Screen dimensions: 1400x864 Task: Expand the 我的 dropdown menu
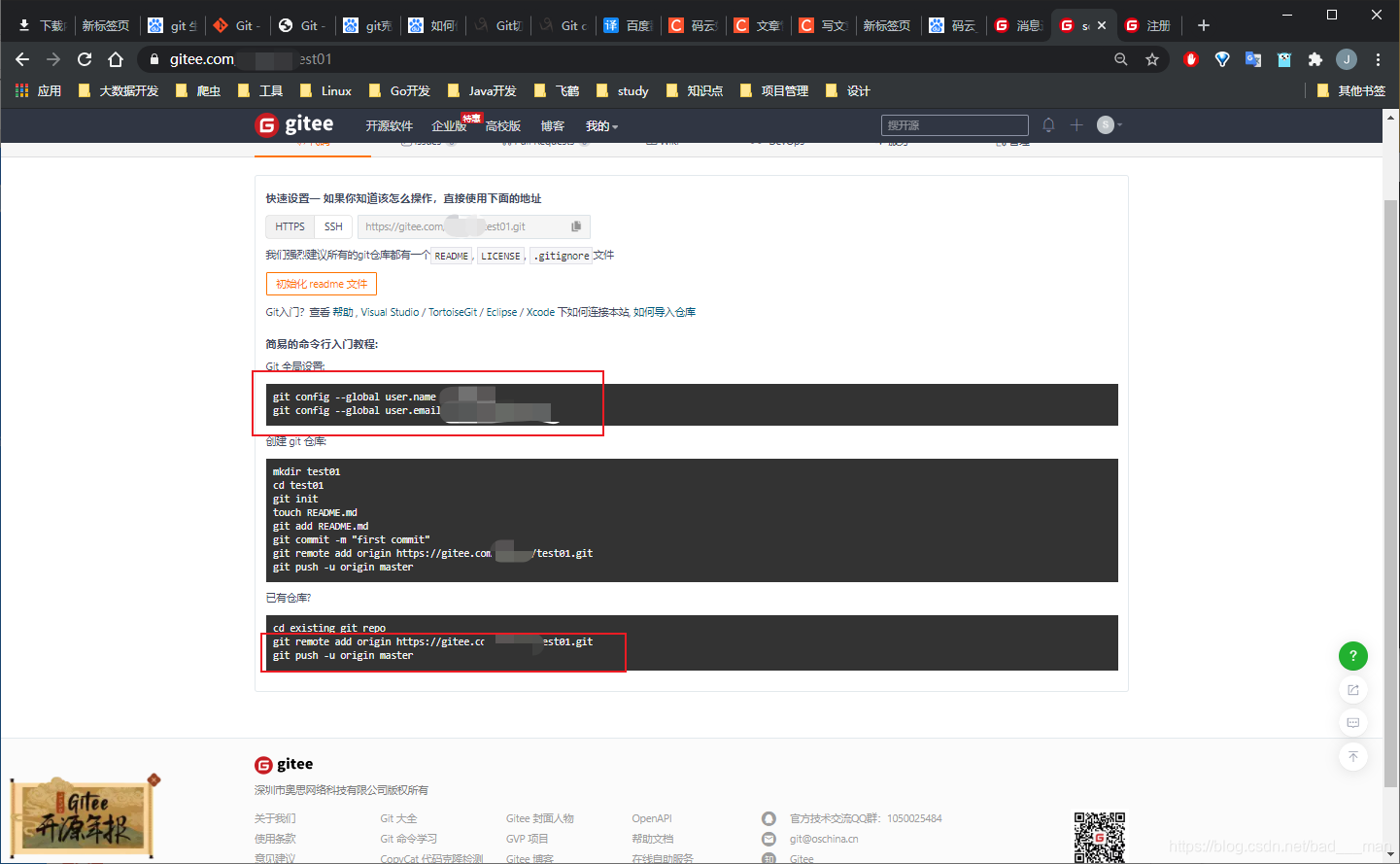tap(601, 126)
